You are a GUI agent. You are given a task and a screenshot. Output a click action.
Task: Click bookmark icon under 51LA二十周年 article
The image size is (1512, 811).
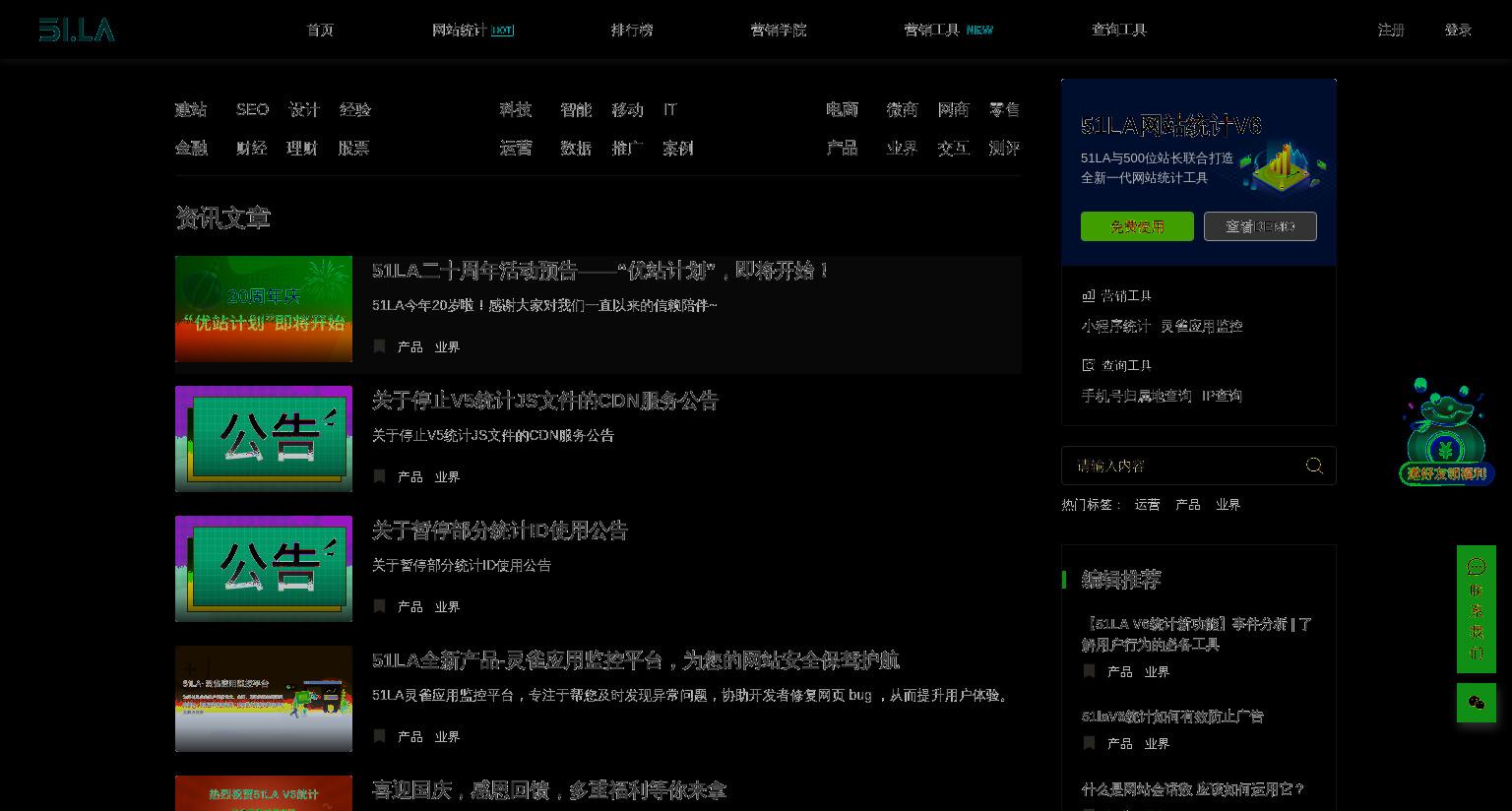coord(379,346)
